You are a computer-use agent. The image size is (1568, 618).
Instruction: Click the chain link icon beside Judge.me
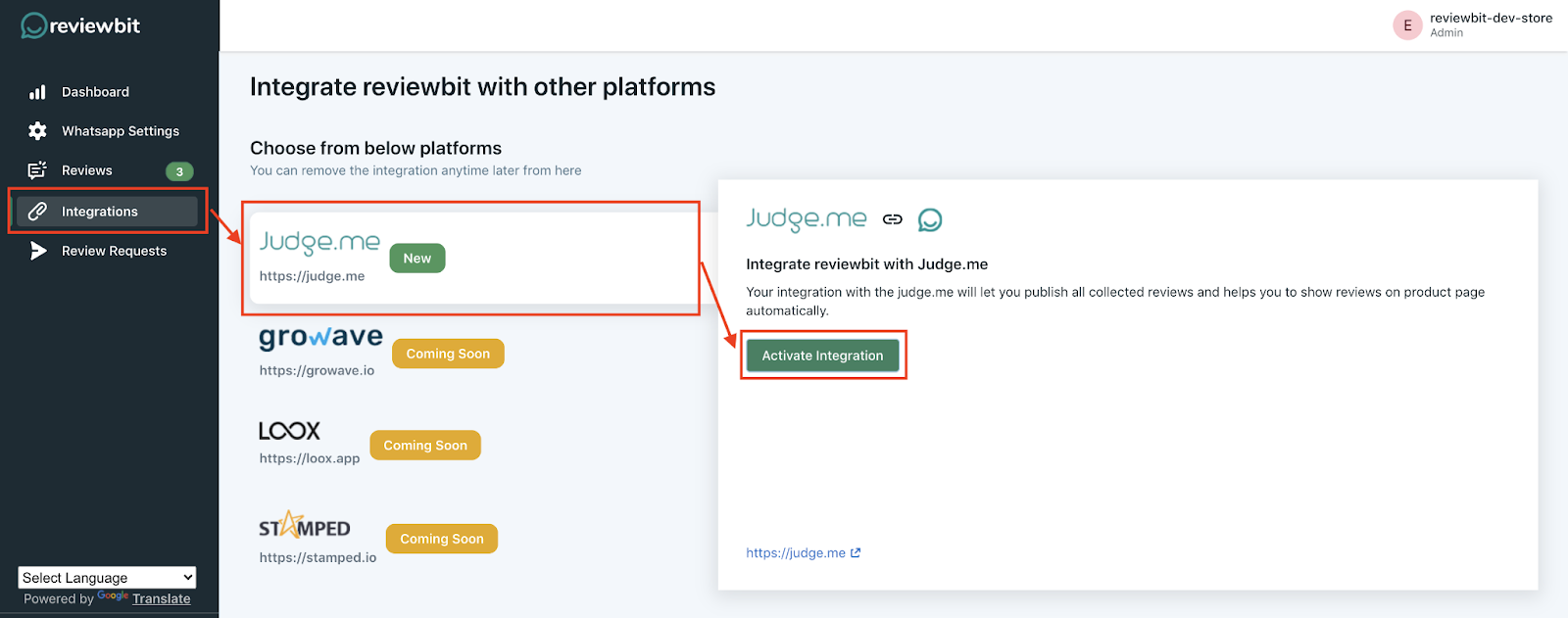click(x=892, y=219)
